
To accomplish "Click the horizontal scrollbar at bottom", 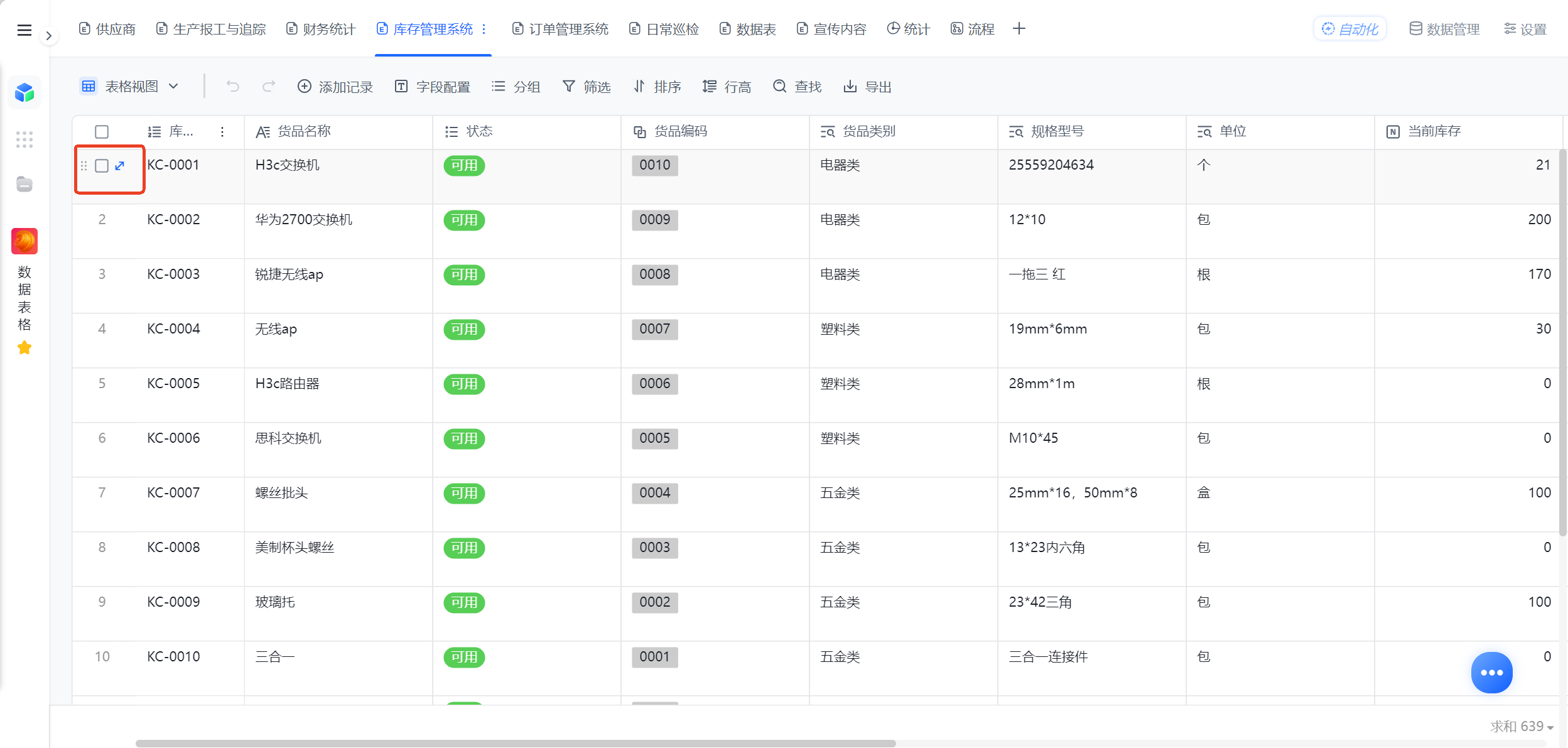I will pyautogui.click(x=515, y=744).
